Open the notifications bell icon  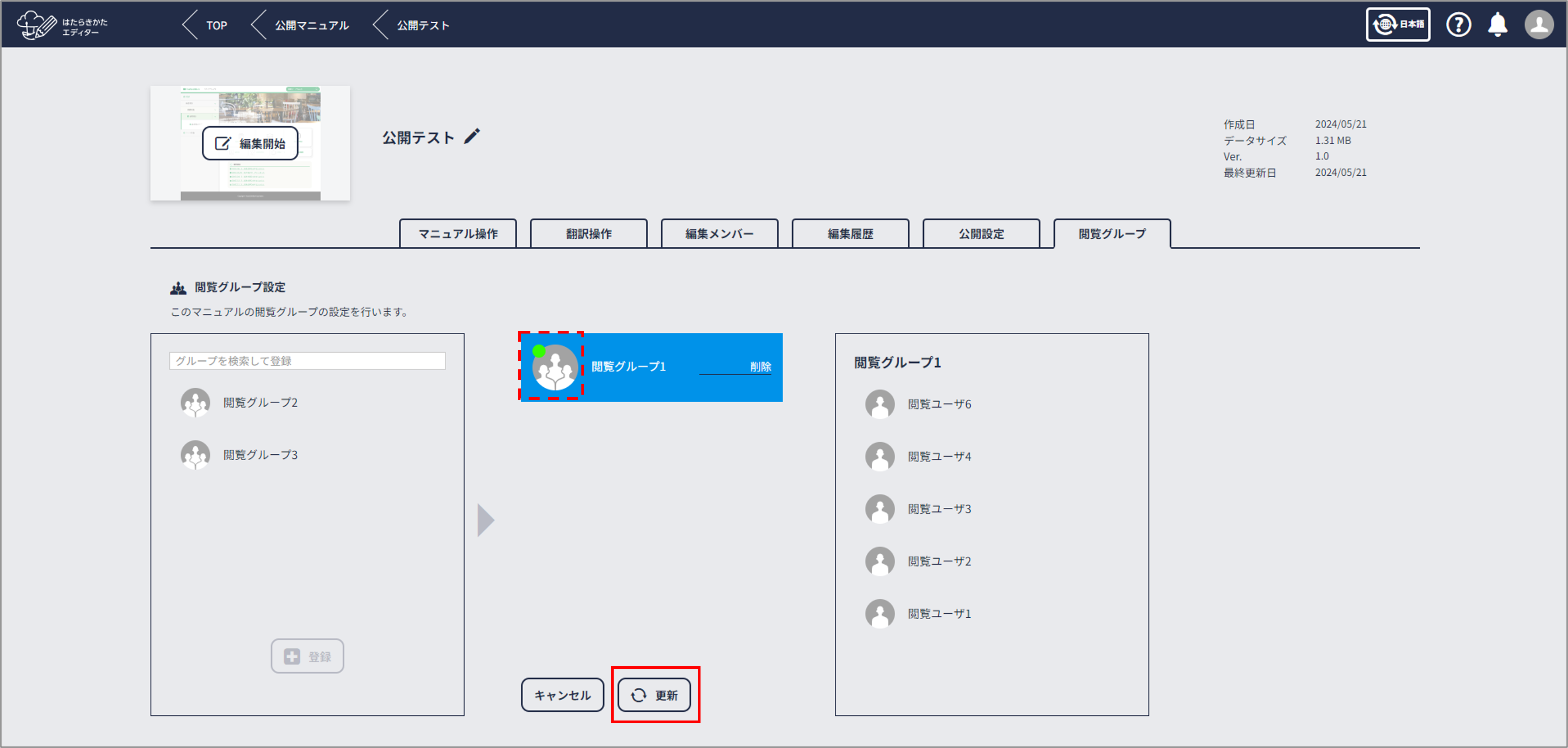pyautogui.click(x=1497, y=25)
